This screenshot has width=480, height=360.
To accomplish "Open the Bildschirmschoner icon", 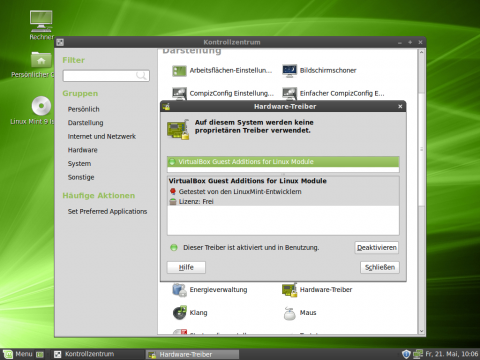I will [x=289, y=71].
